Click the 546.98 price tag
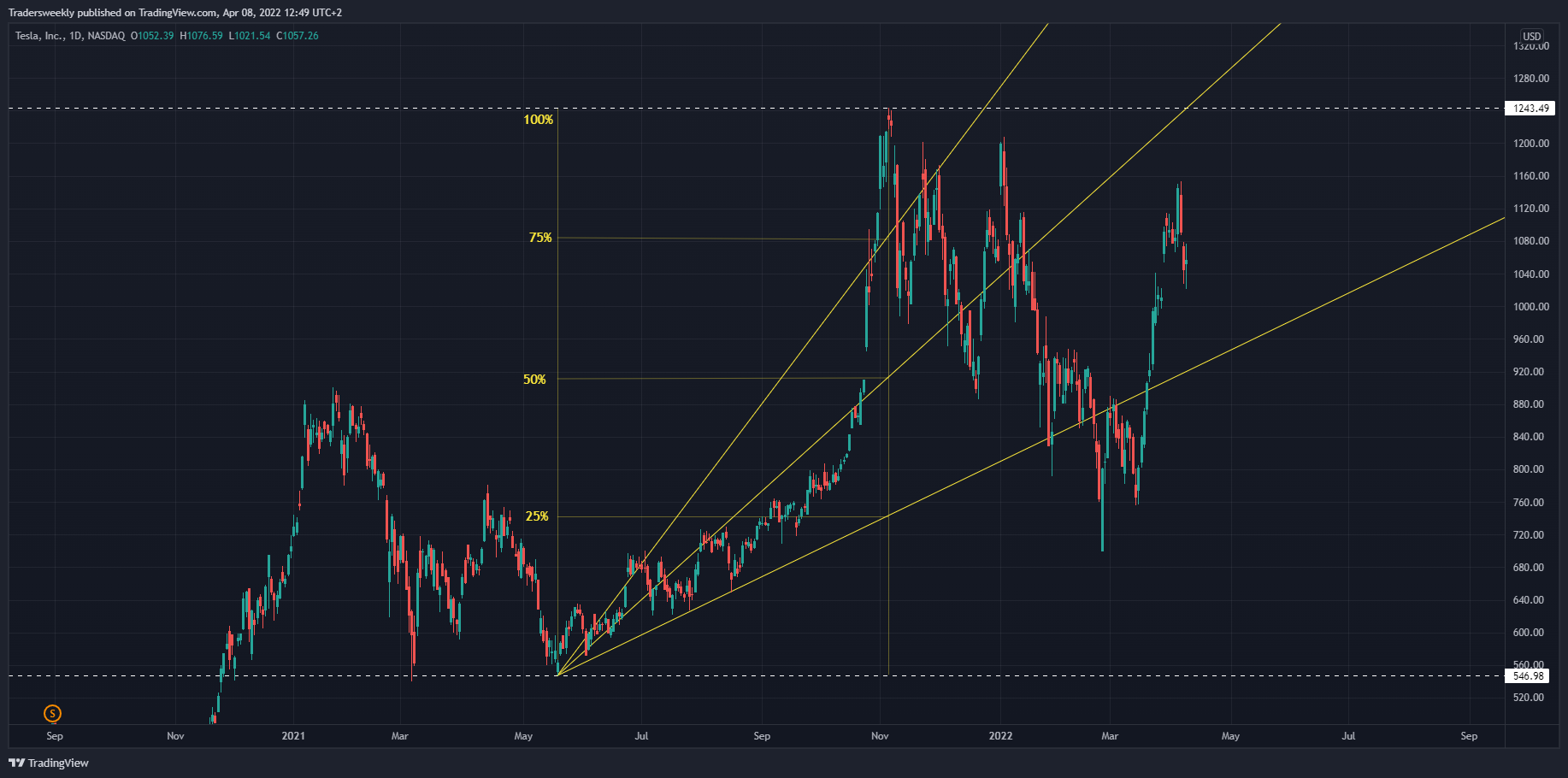Viewport: 1568px width, 778px height. point(1528,676)
